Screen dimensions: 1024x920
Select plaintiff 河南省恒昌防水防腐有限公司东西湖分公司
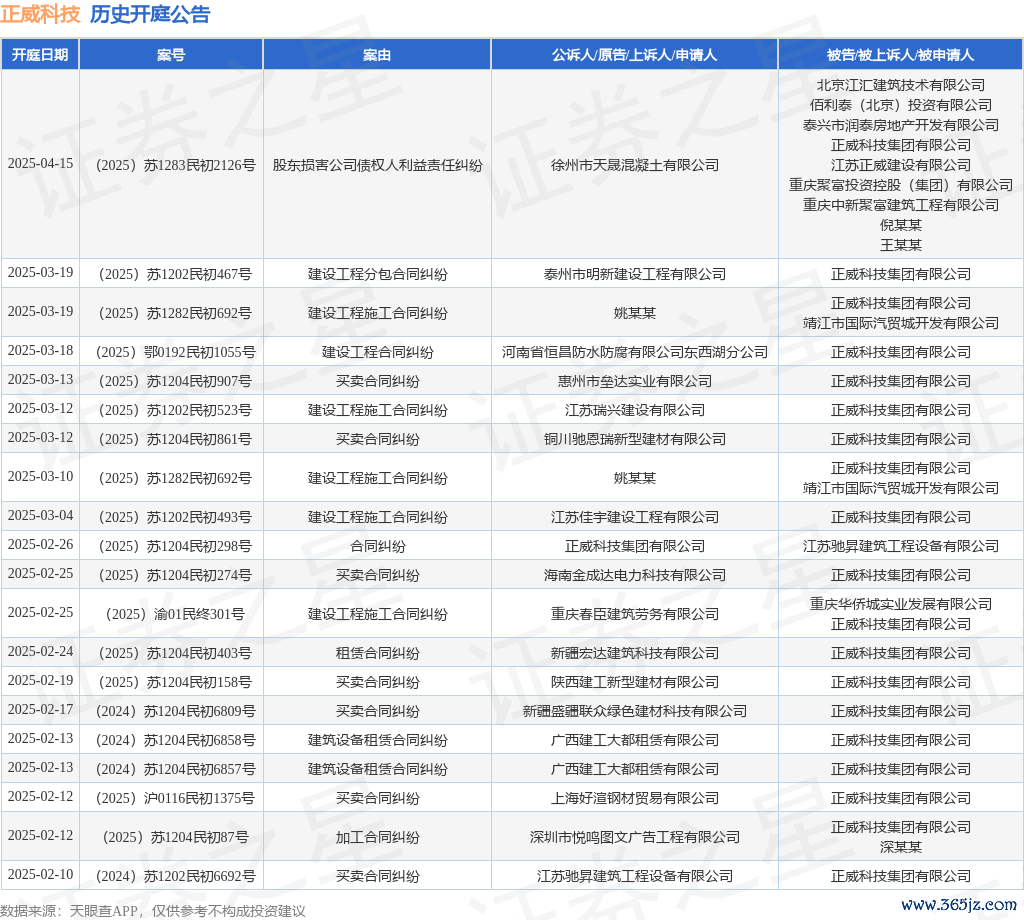point(635,353)
